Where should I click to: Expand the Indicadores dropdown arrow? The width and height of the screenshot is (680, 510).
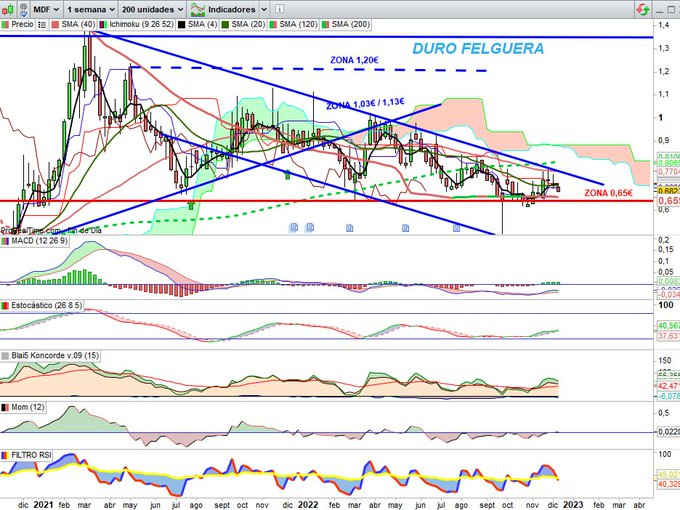pyautogui.click(x=264, y=9)
